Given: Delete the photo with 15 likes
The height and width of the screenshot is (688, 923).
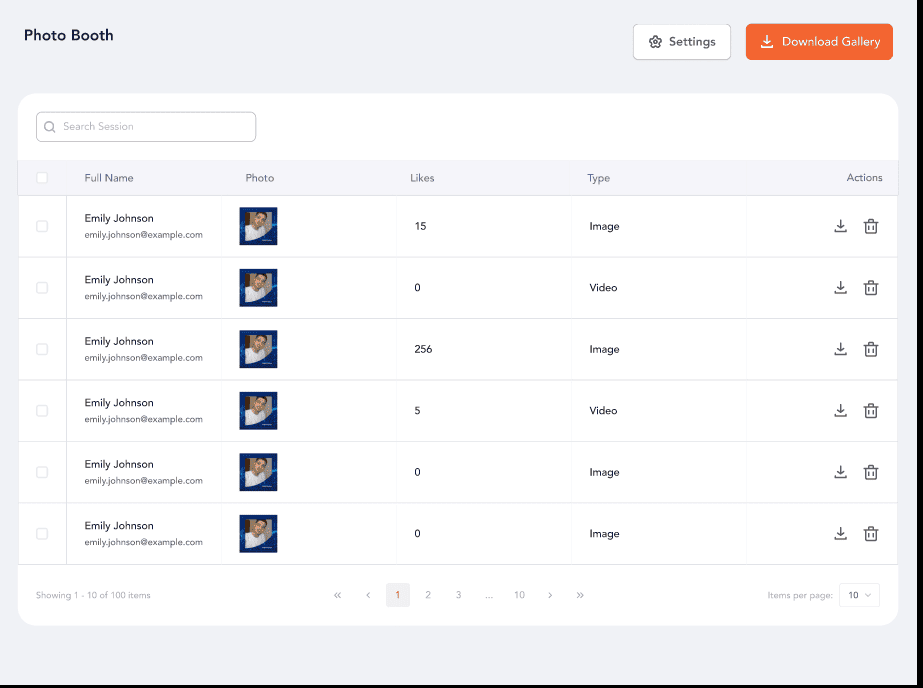Looking at the screenshot, I should (871, 226).
